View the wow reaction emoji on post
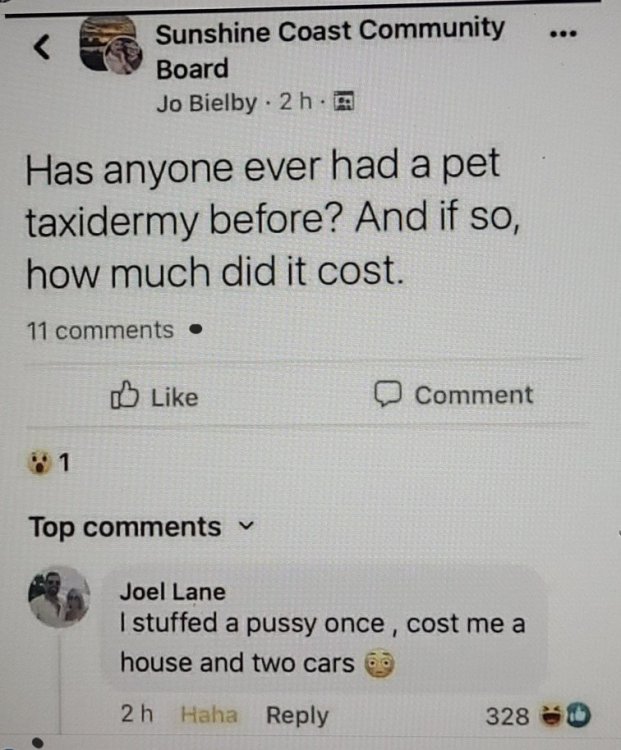 point(39,463)
